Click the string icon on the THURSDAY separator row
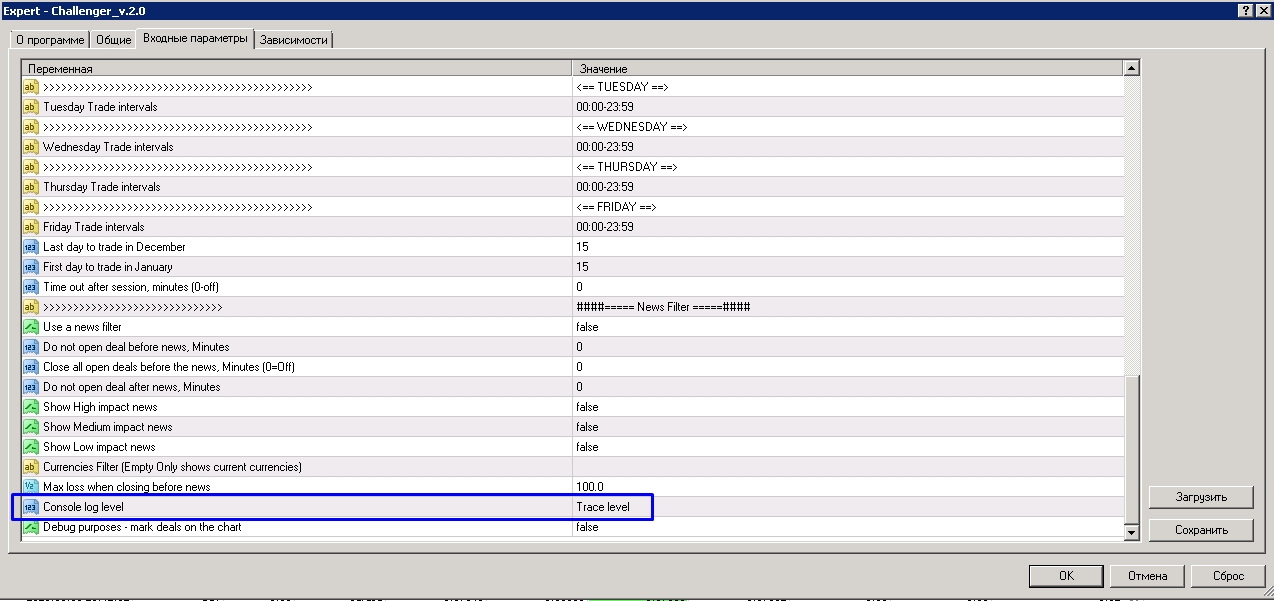Viewport: 1274px width, 601px height. [x=30, y=167]
